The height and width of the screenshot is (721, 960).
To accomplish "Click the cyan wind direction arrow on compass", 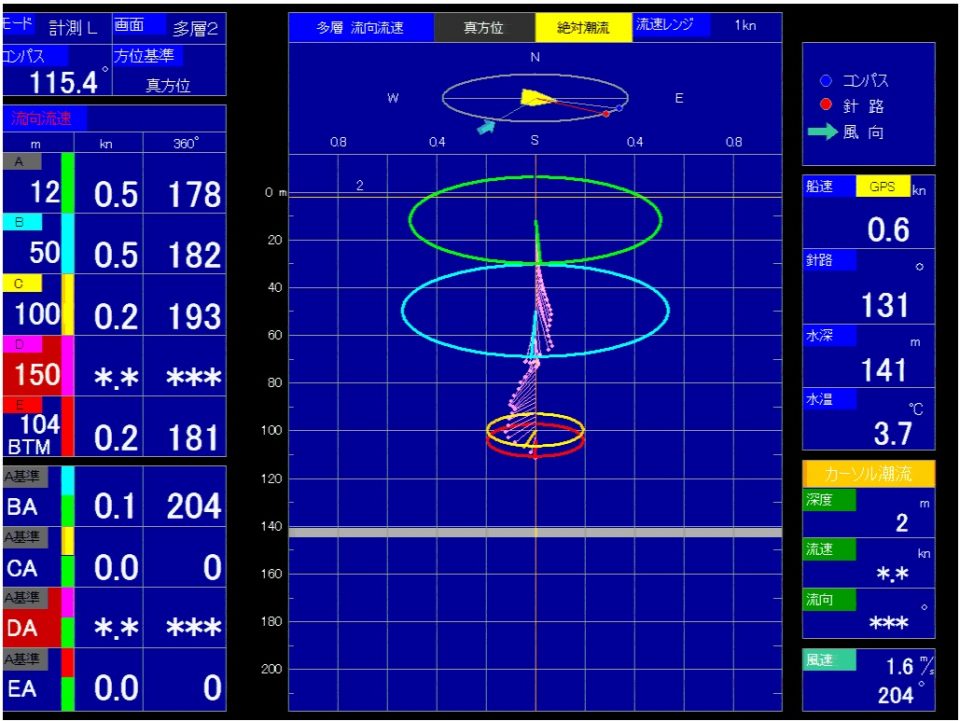I will [x=486, y=127].
